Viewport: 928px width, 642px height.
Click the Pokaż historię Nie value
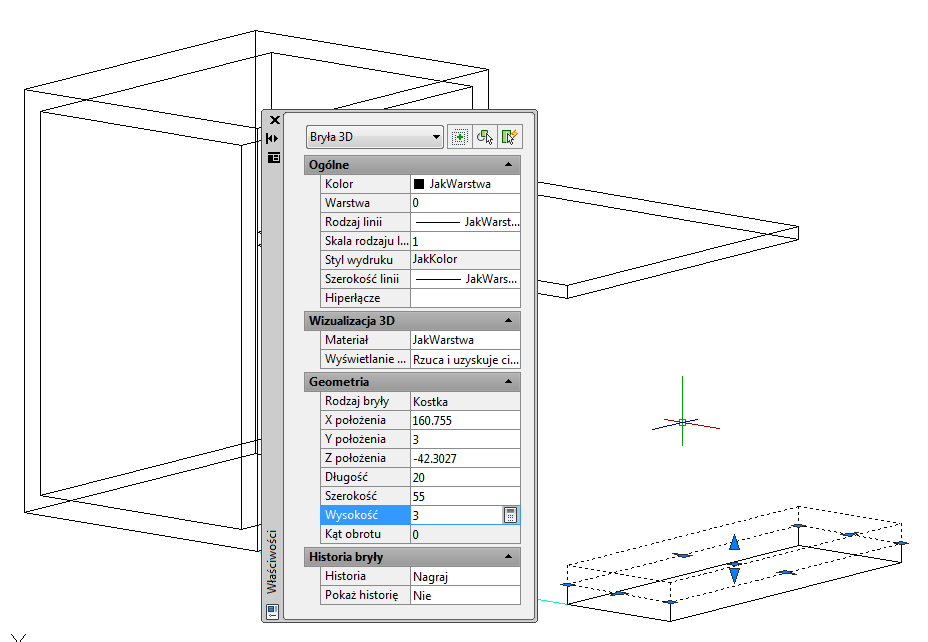click(465, 595)
